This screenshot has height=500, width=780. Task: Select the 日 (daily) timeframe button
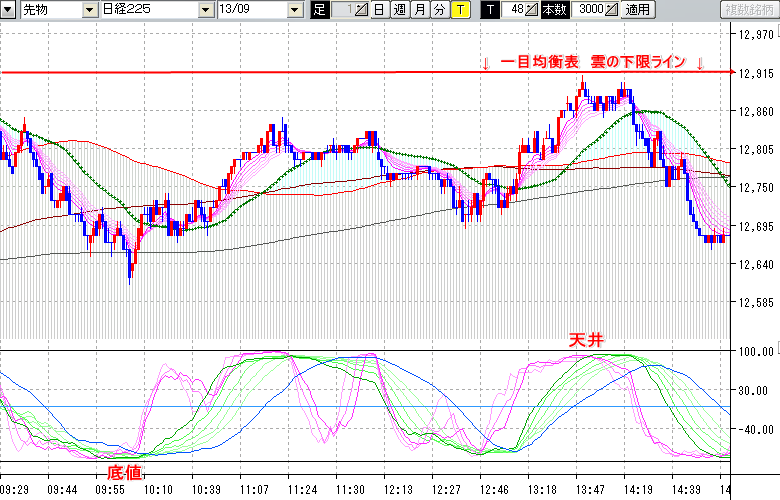pos(379,10)
